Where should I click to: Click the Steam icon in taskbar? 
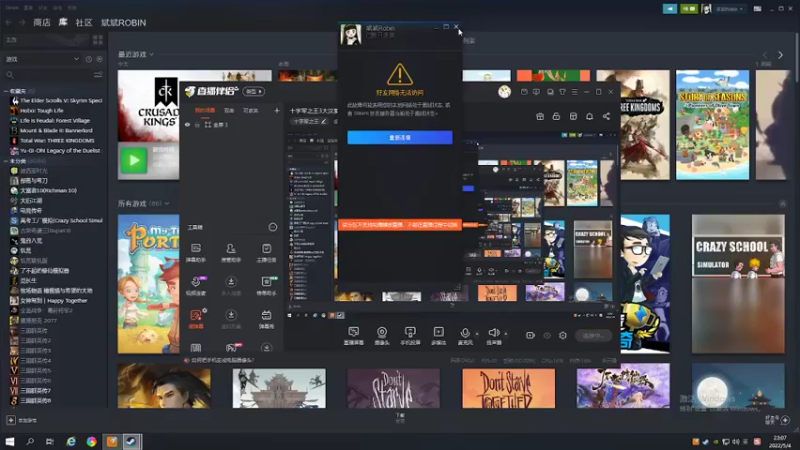coord(132,441)
